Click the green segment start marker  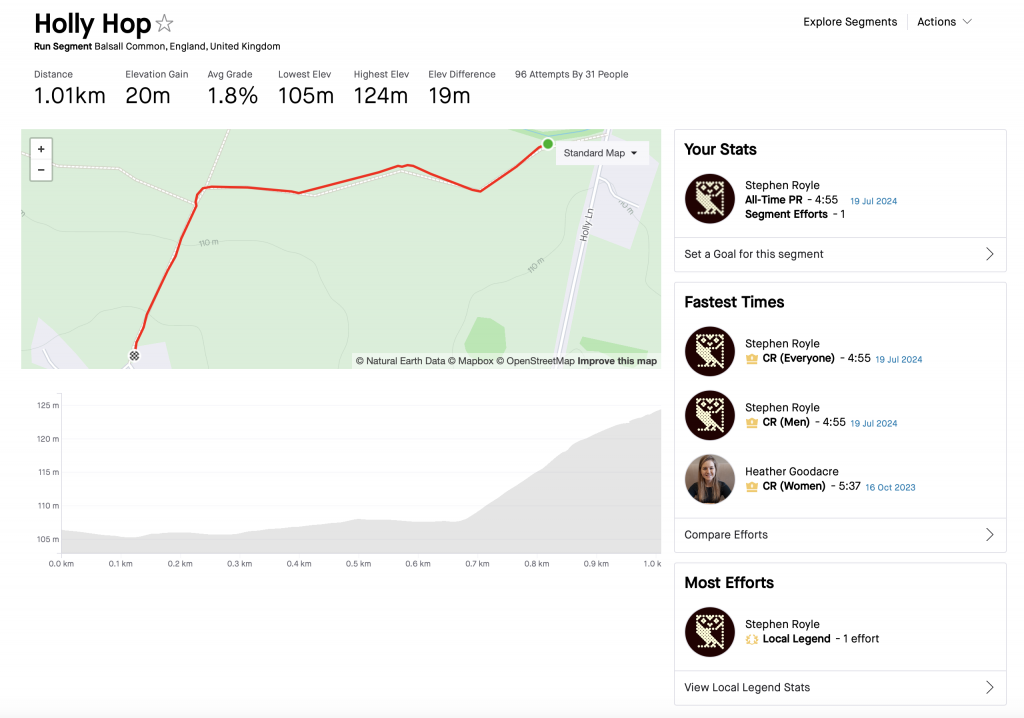coord(548,144)
